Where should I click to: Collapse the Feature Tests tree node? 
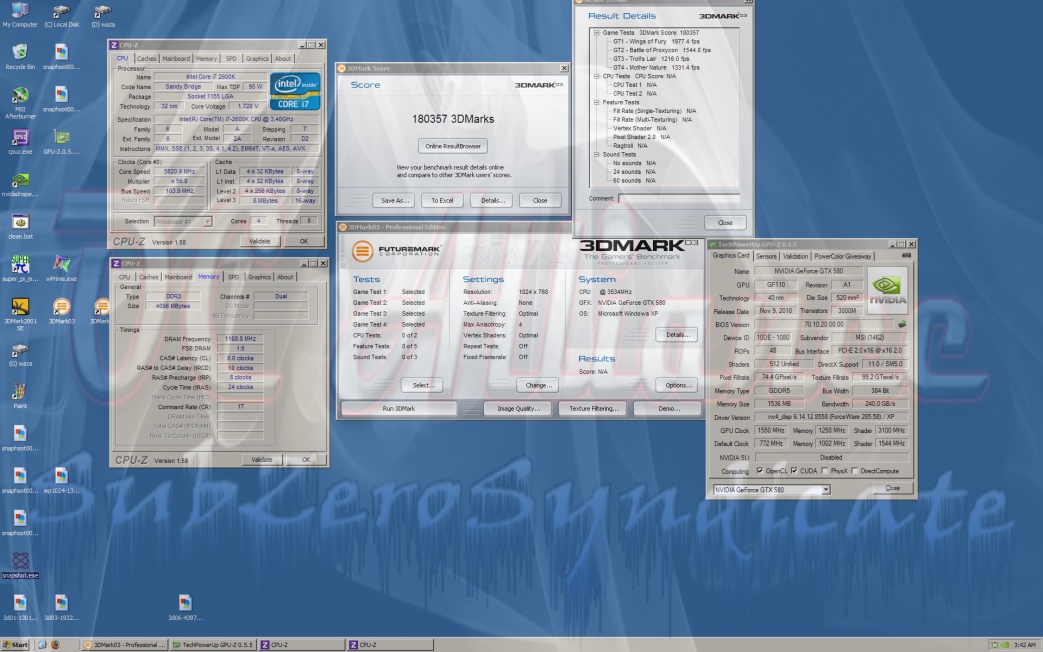pos(596,103)
